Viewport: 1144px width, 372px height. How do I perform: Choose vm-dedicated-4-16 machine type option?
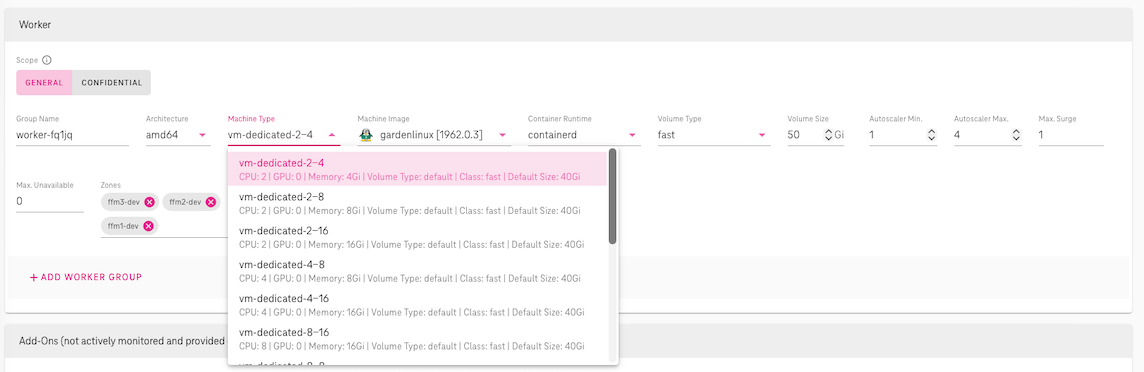(417, 305)
